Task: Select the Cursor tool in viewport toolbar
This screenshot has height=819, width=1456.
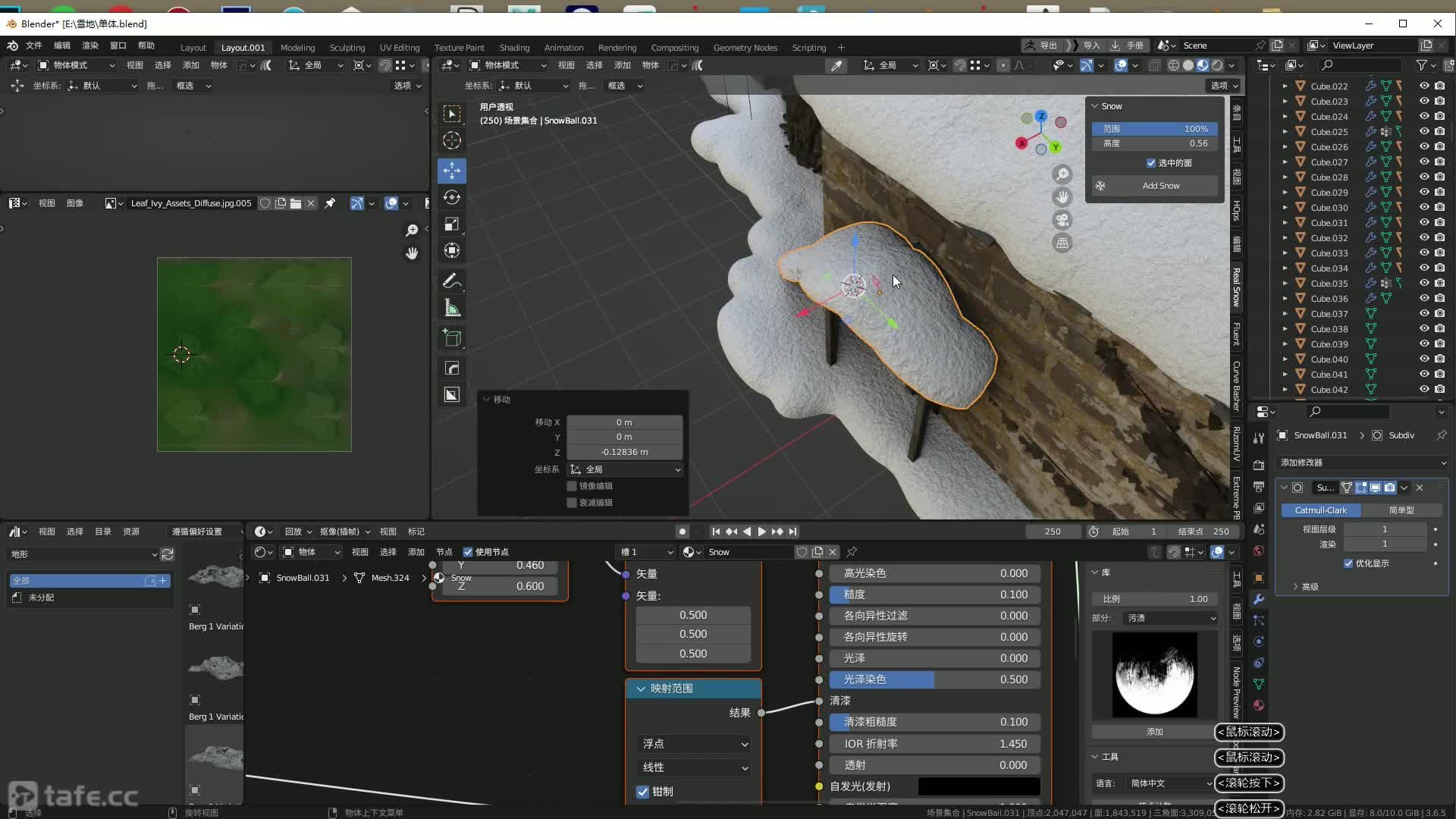Action: [452, 140]
